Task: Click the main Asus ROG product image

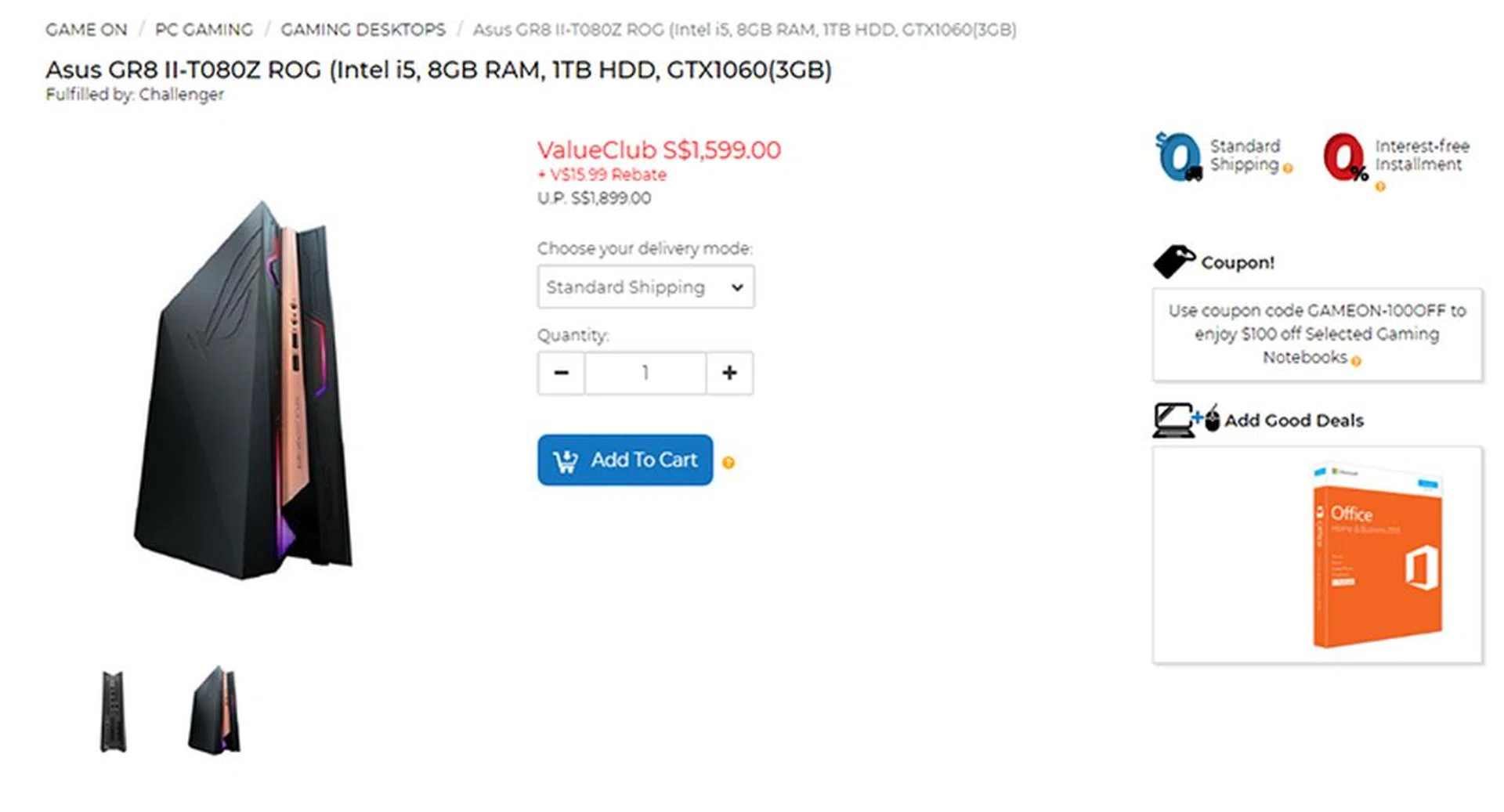Action: [x=244, y=390]
